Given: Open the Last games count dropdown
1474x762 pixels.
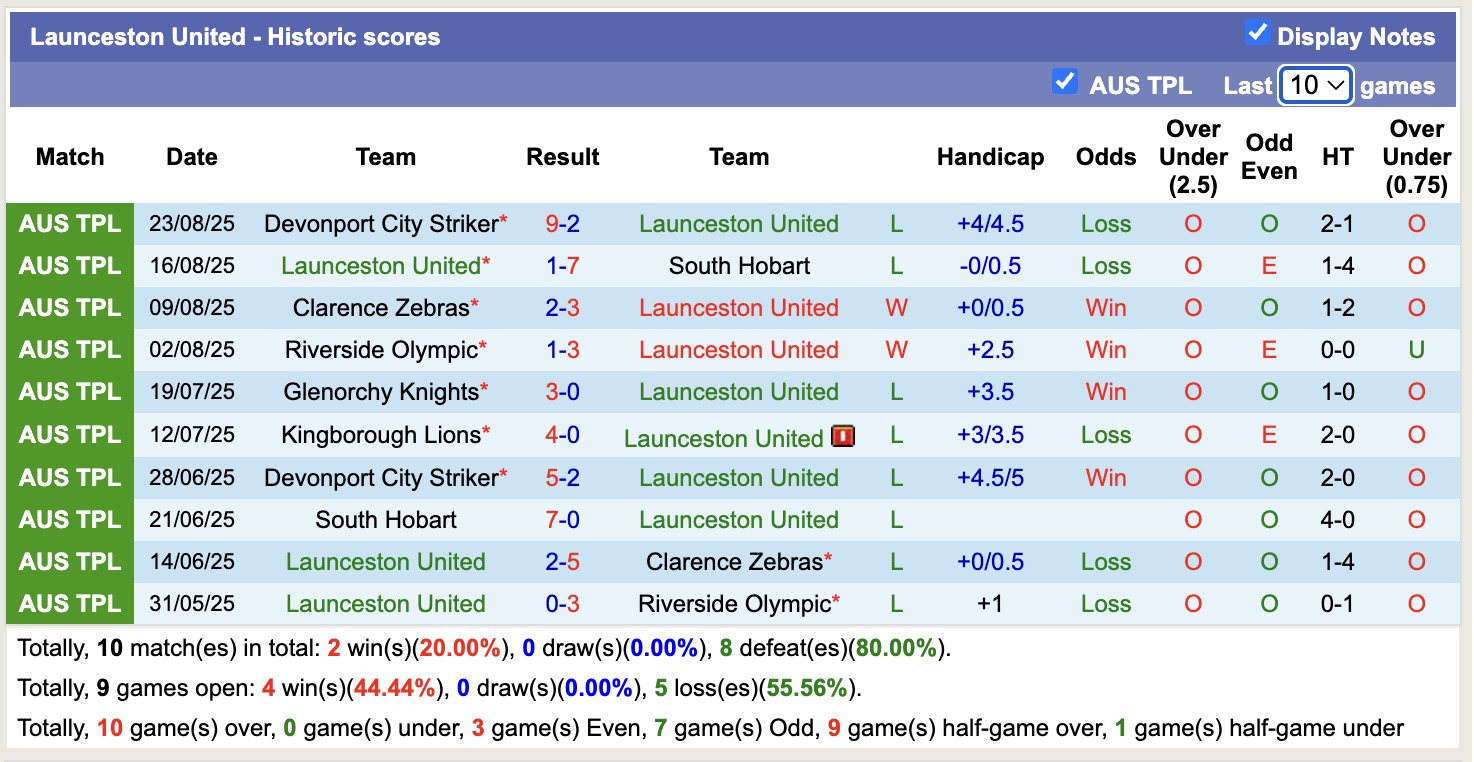Looking at the screenshot, I should pos(1315,86).
